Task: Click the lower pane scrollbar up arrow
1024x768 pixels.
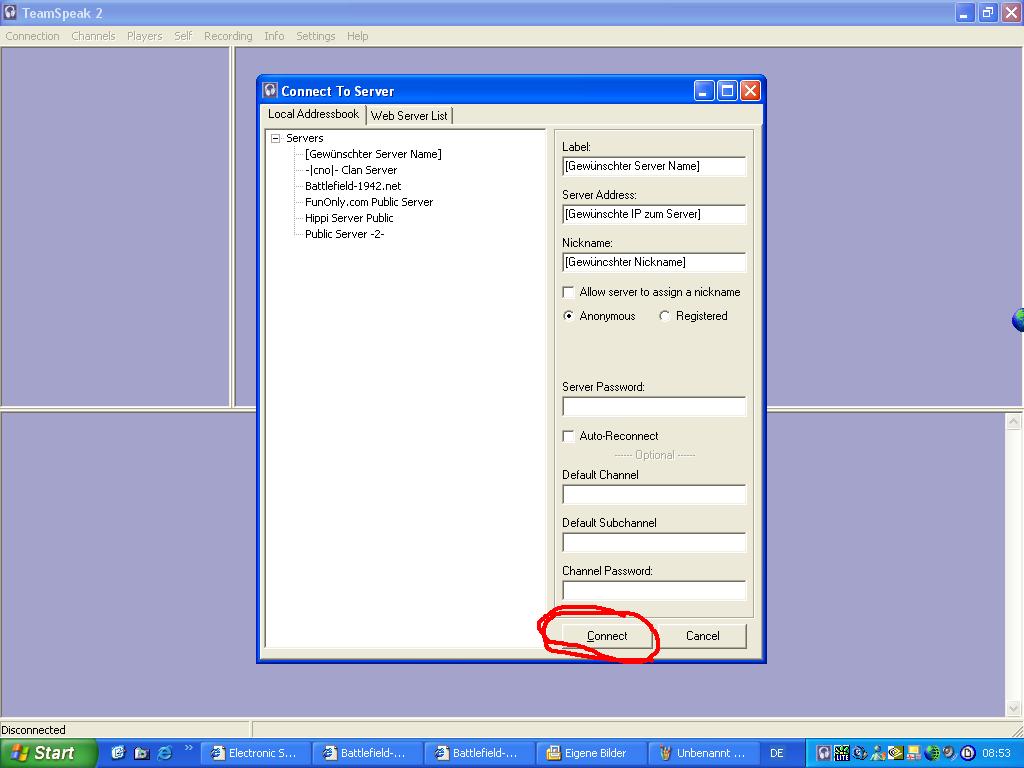Action: (x=1013, y=422)
